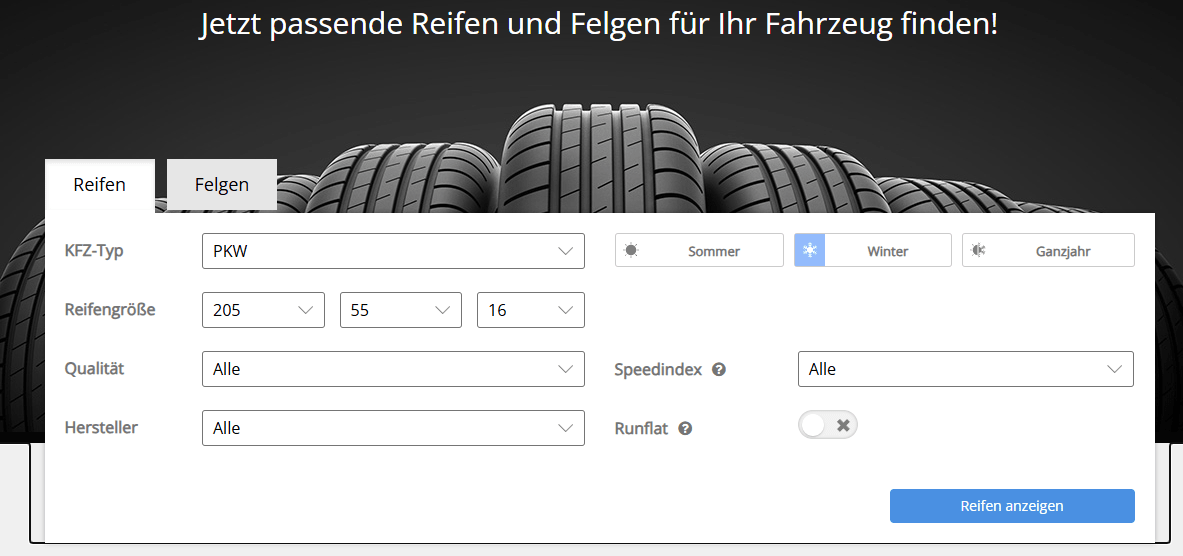Screen dimensions: 1183x556
Task: Open the Speedindex dropdown
Action: click(x=965, y=369)
